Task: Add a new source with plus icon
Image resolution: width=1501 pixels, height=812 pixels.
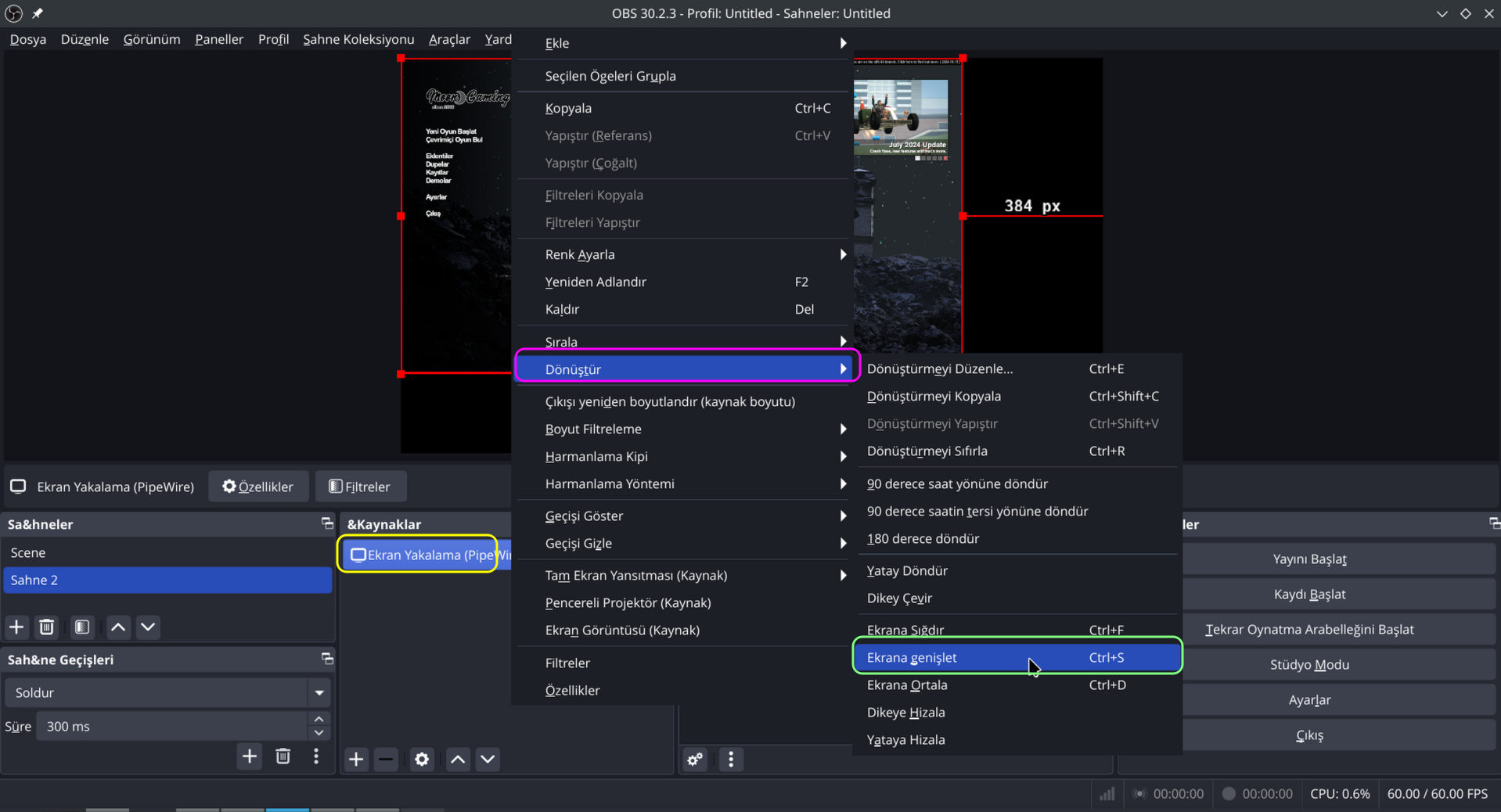Action: (356, 759)
